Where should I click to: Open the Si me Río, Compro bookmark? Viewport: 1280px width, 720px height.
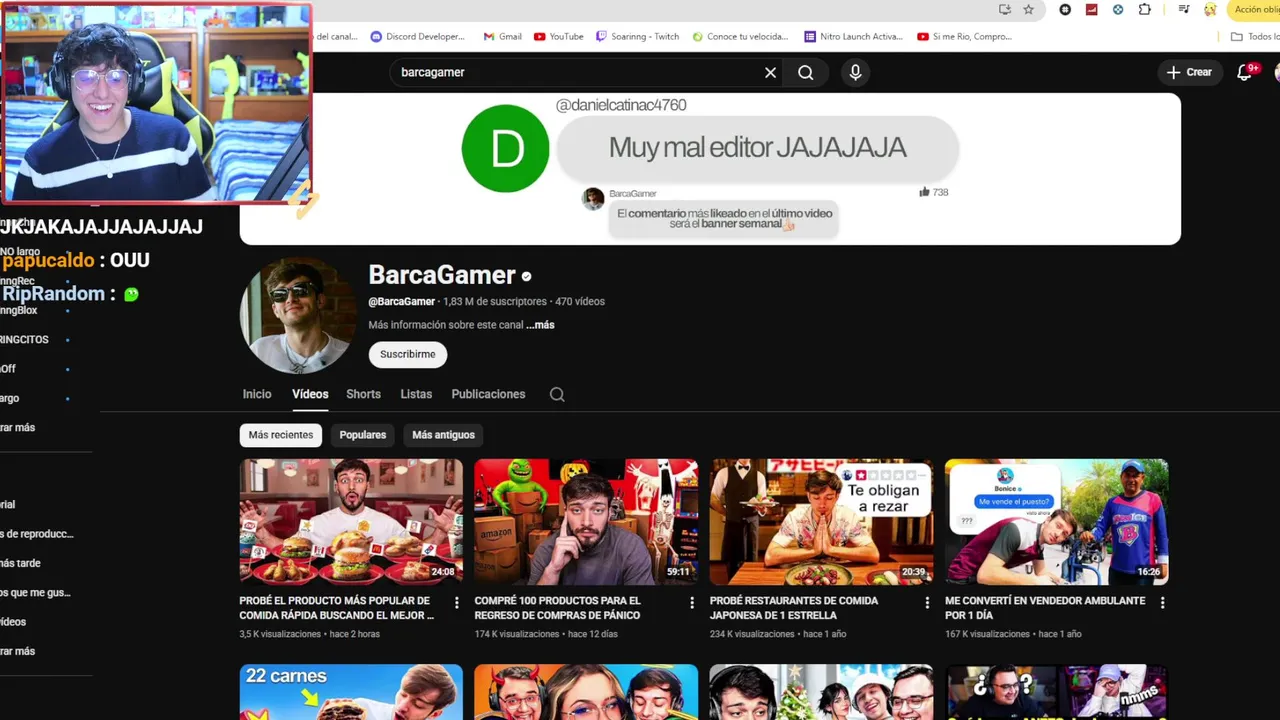[x=965, y=36]
